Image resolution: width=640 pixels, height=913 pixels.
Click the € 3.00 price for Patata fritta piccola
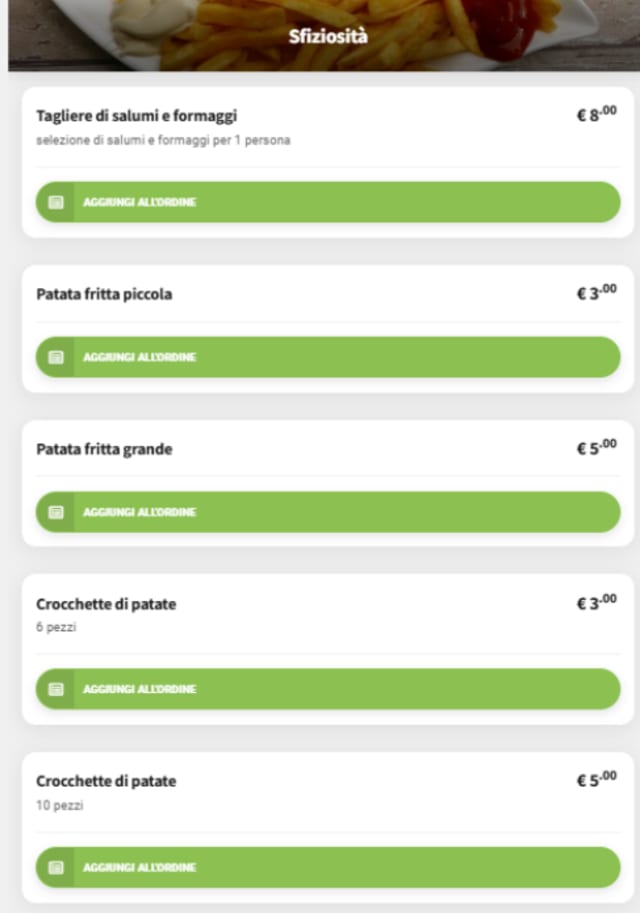[x=596, y=293]
